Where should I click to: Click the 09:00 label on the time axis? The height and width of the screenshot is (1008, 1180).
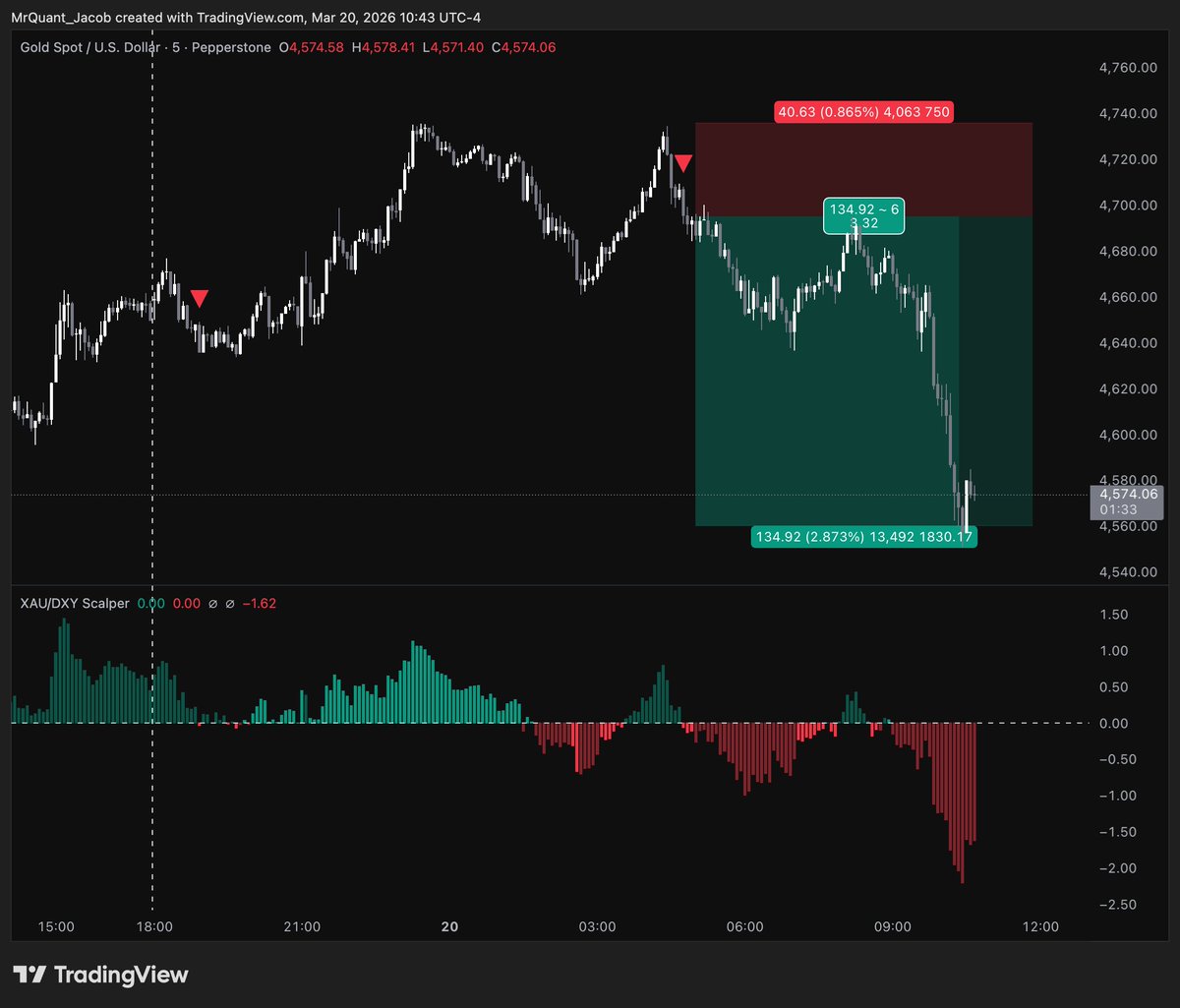pos(893,926)
